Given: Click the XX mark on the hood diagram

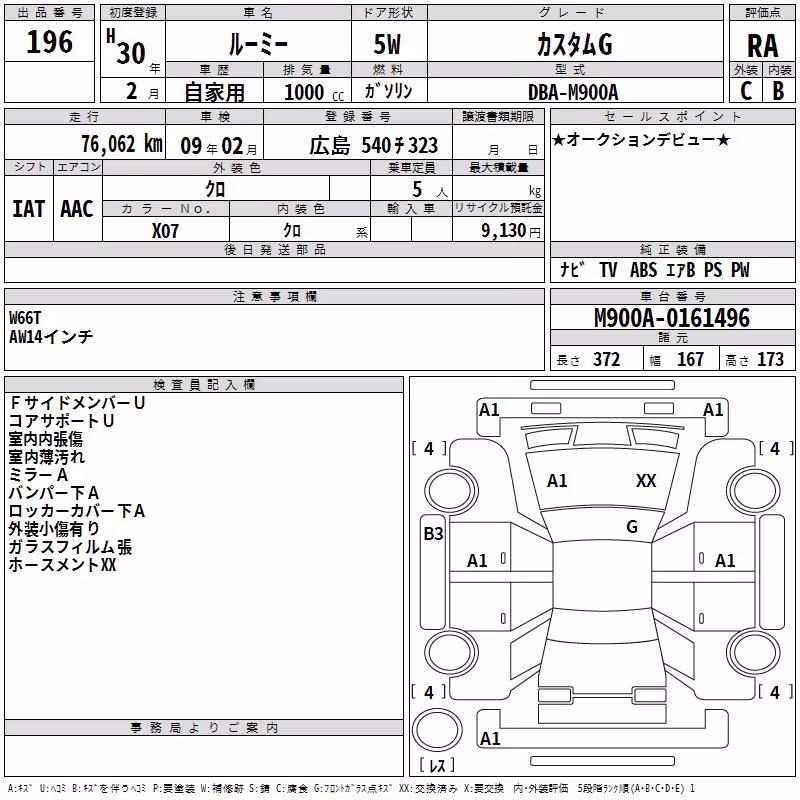Looking at the screenshot, I should [646, 481].
